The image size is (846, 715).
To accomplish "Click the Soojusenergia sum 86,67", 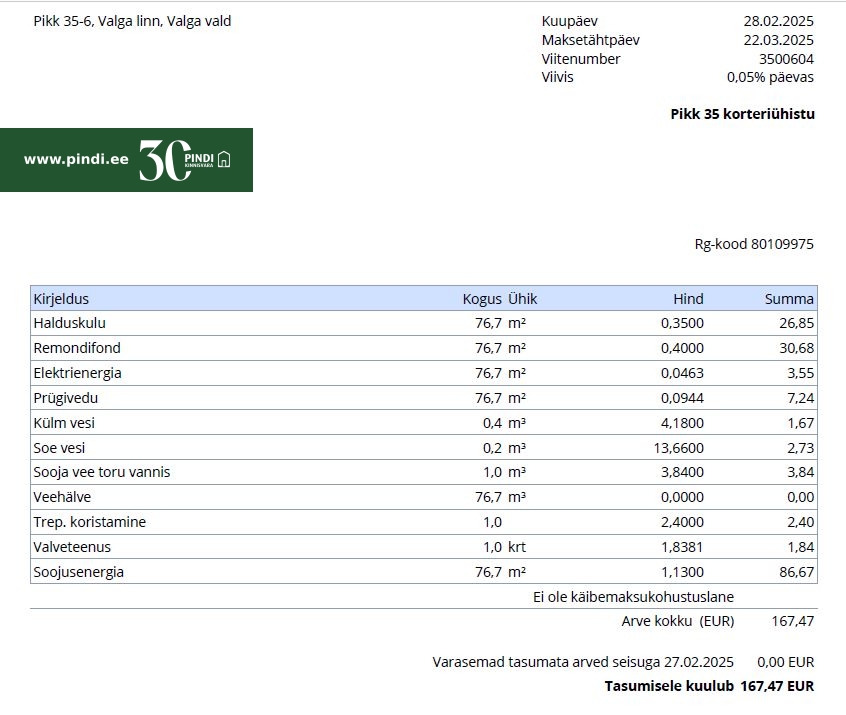I will pyautogui.click(x=796, y=572).
